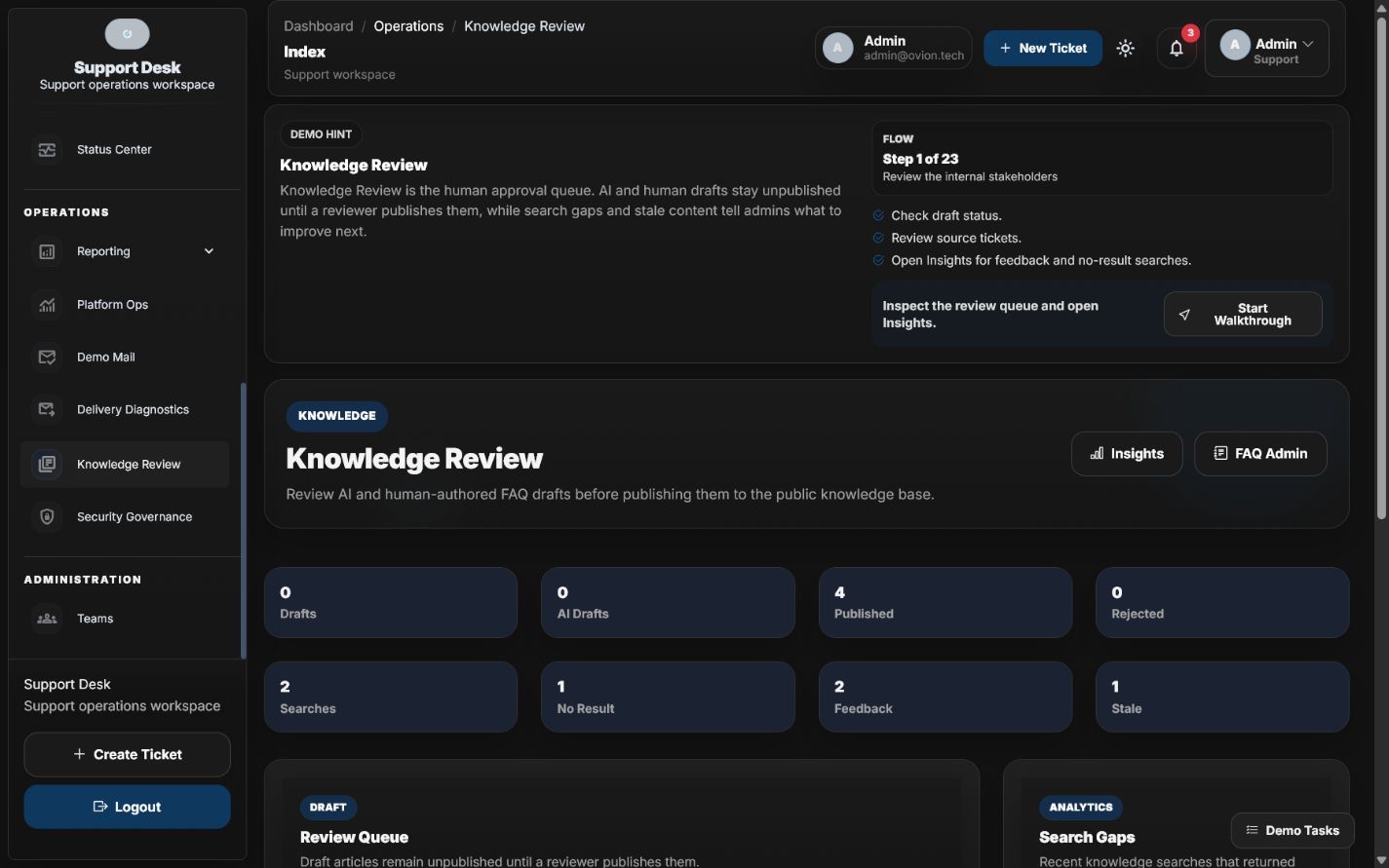Open Platform Ops in the sidebar
The width and height of the screenshot is (1389, 868).
click(x=125, y=305)
